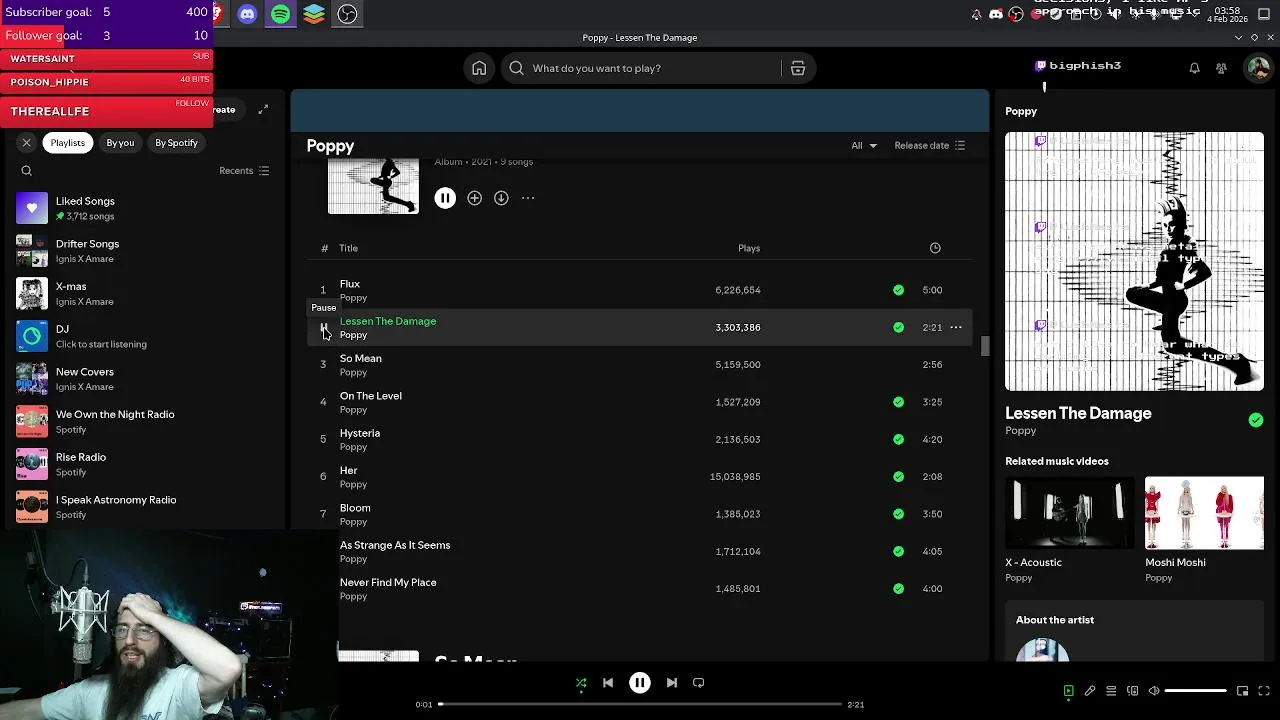This screenshot has height=720, width=1280.
Task: Open the All discography filter dropdown
Action: click(x=864, y=145)
